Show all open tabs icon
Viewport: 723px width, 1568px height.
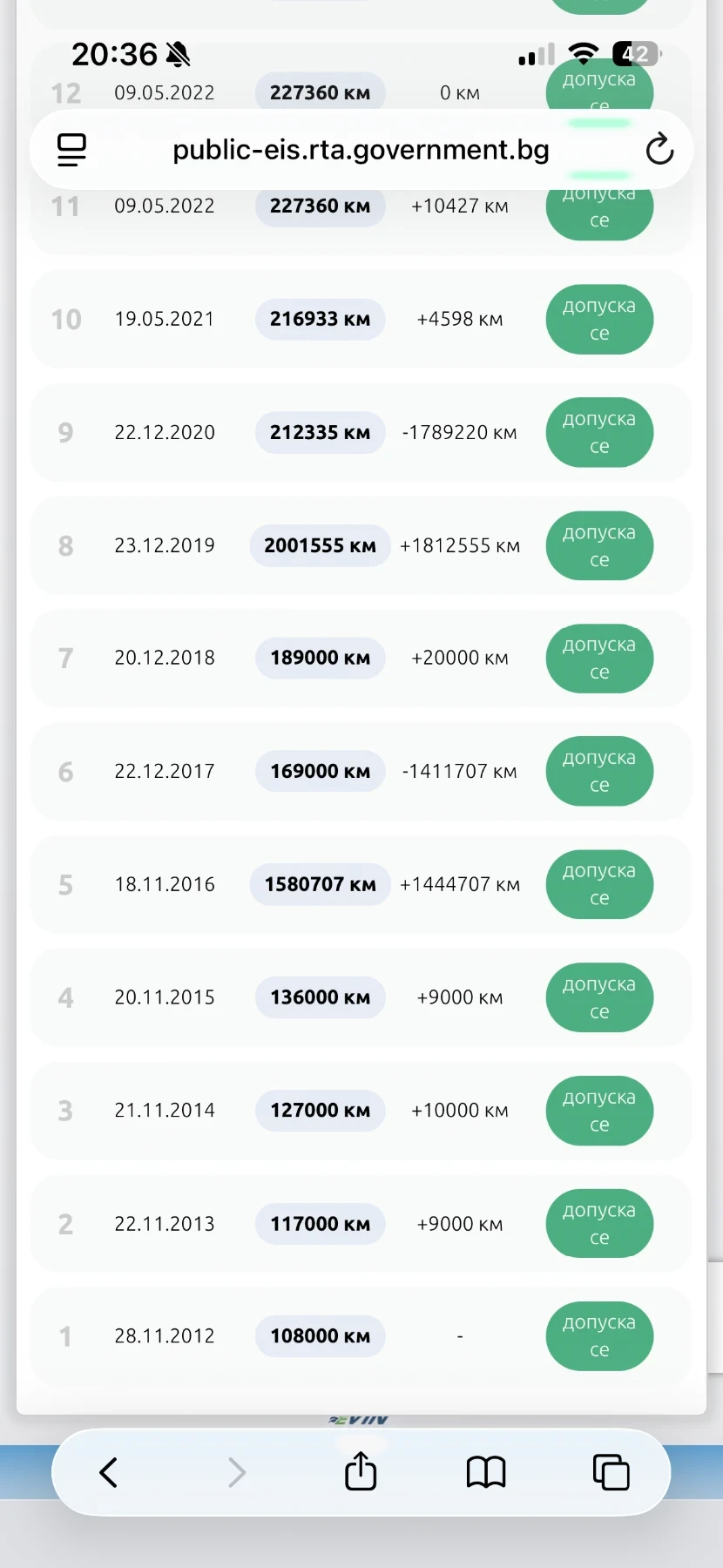pos(611,1472)
